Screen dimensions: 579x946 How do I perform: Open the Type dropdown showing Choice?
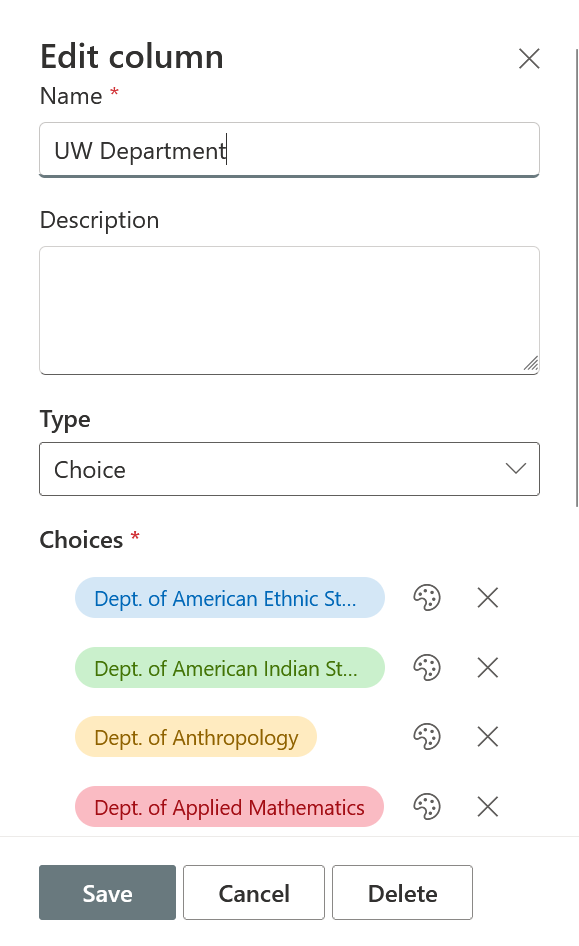click(x=289, y=468)
